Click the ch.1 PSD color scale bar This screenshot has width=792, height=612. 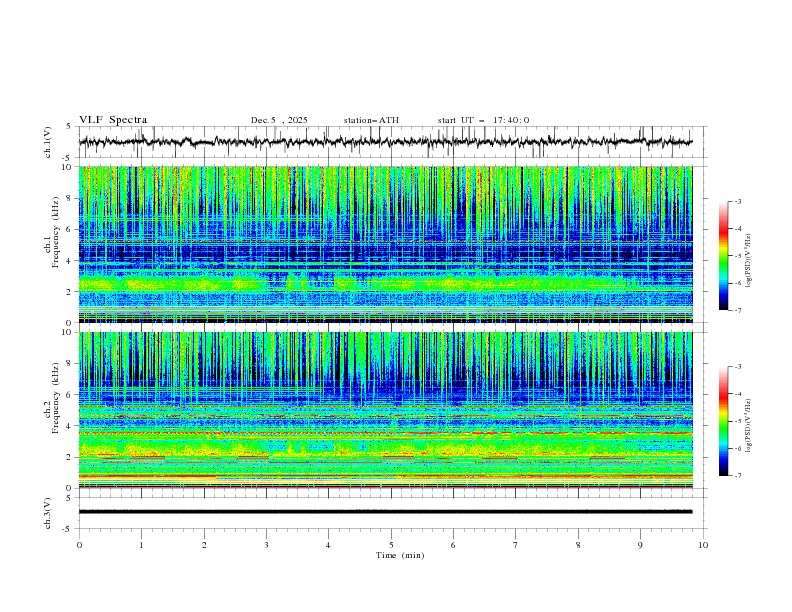pos(723,256)
